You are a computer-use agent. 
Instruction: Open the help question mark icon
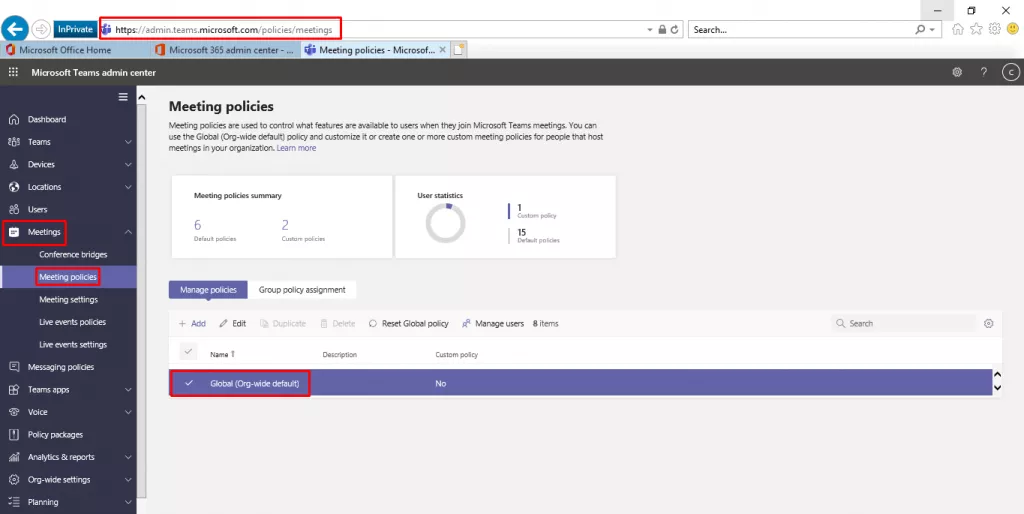click(x=984, y=72)
